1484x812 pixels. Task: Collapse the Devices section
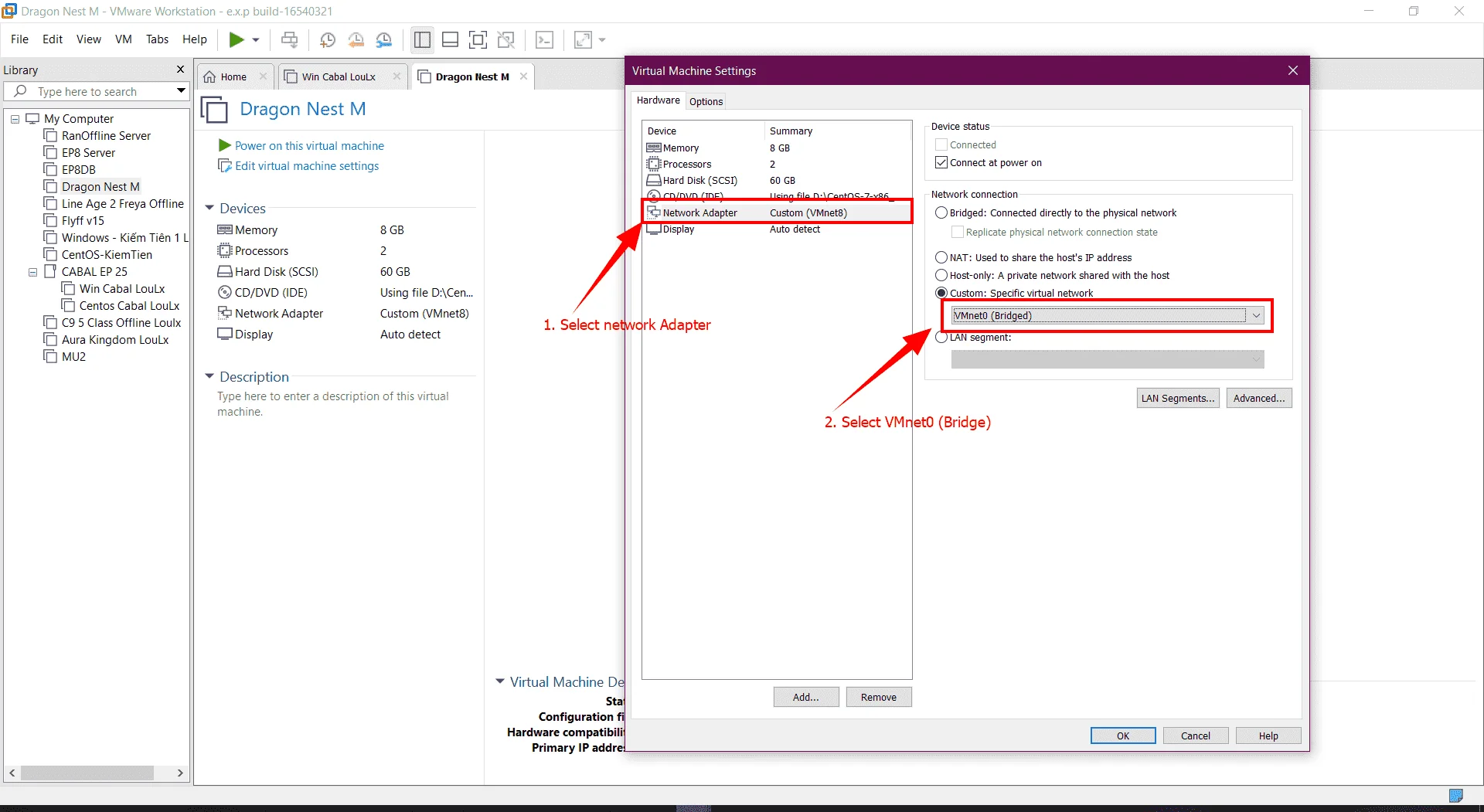[209, 208]
